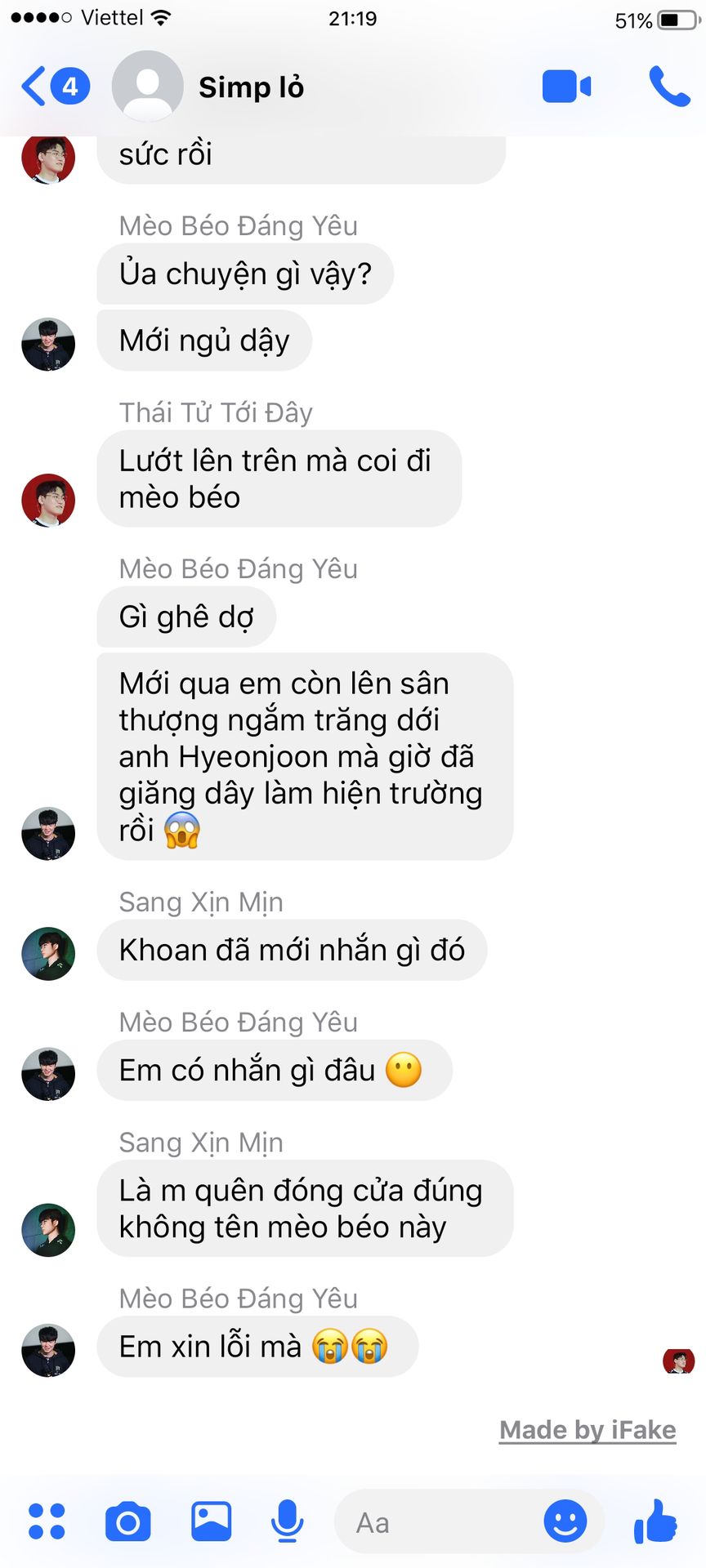The image size is (706, 1568).
Task: Select message 'Ủa chuyện gì vậy?'
Action: coord(245,274)
